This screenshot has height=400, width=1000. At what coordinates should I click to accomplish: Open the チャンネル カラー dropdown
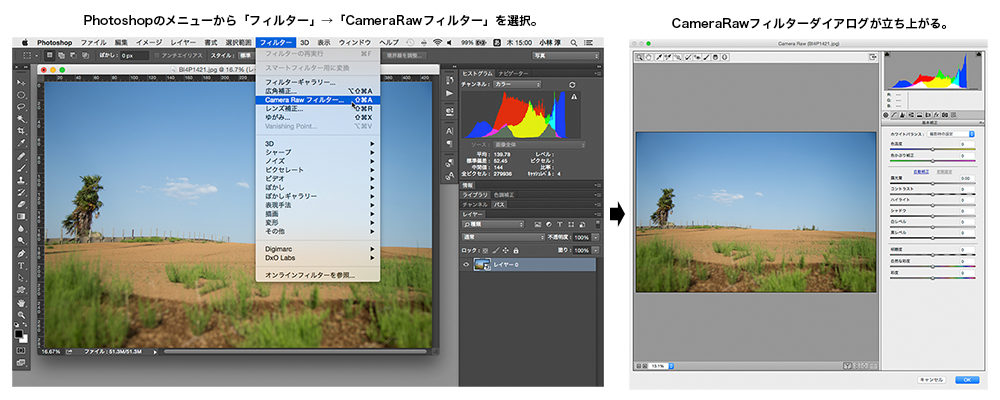point(517,85)
